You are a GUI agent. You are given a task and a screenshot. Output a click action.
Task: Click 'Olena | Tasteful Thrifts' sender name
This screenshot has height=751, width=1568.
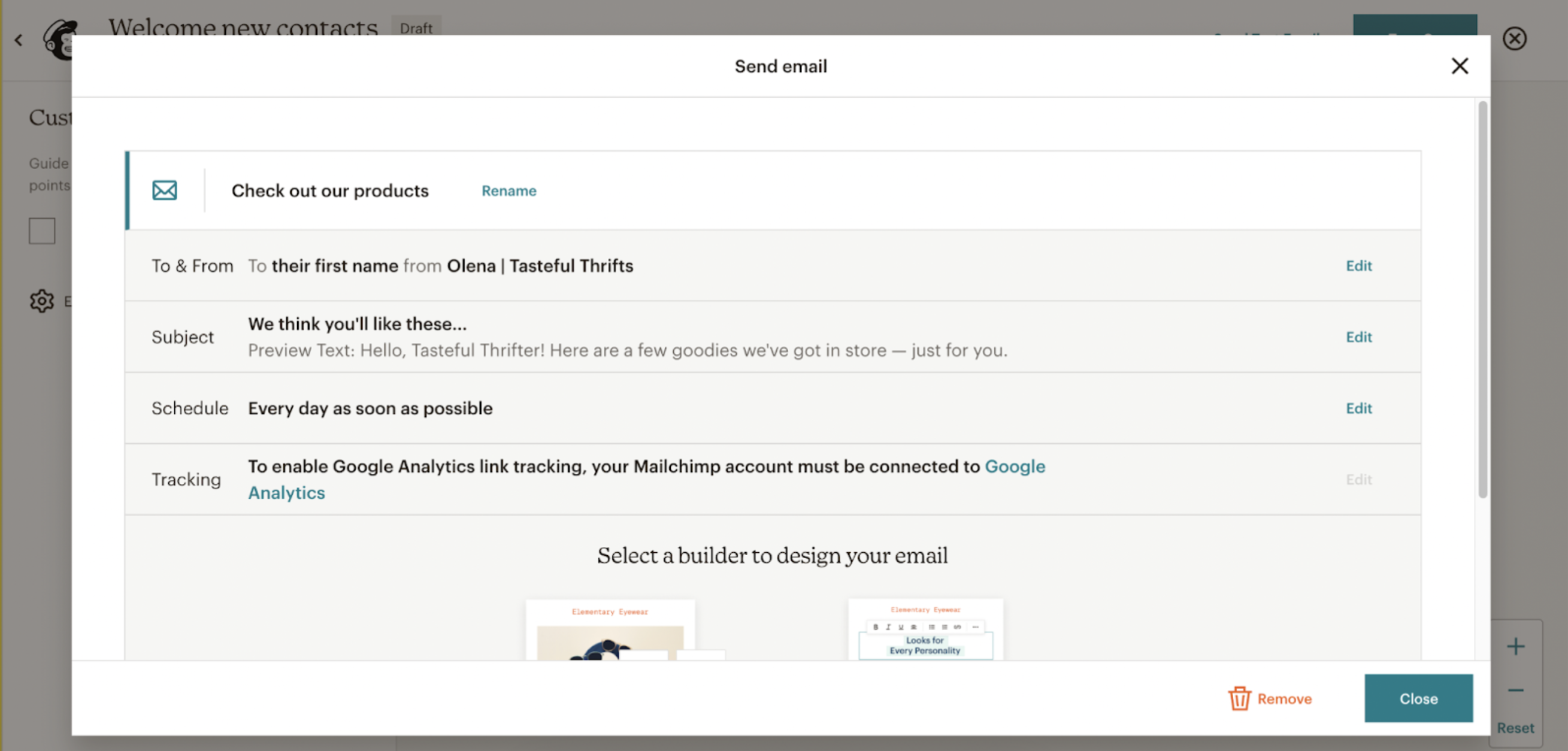(540, 265)
